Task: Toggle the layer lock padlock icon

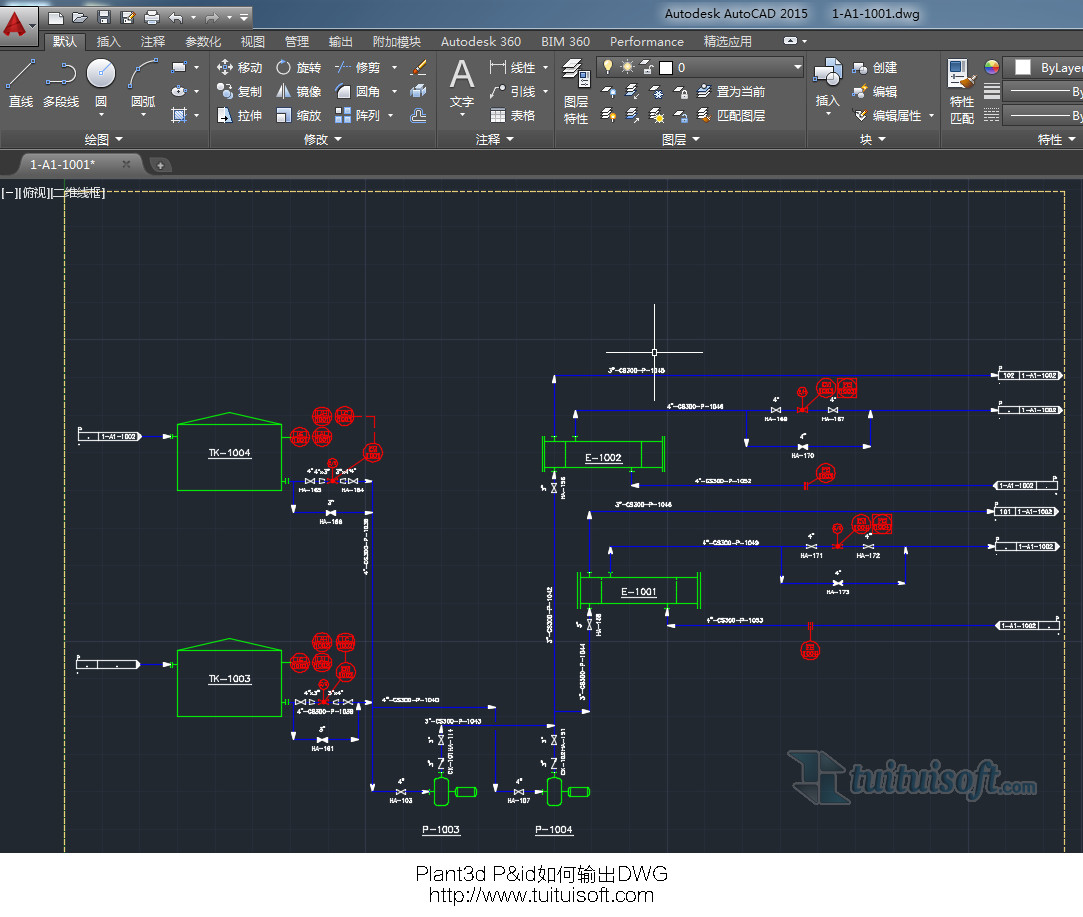Action: tap(647, 67)
